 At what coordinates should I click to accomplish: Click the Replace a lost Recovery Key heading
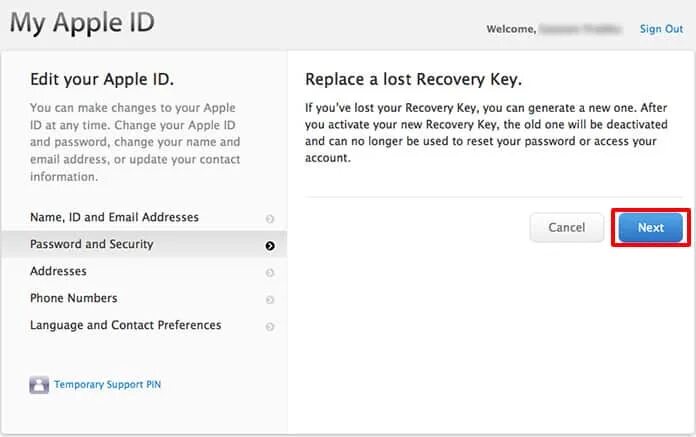(x=413, y=79)
